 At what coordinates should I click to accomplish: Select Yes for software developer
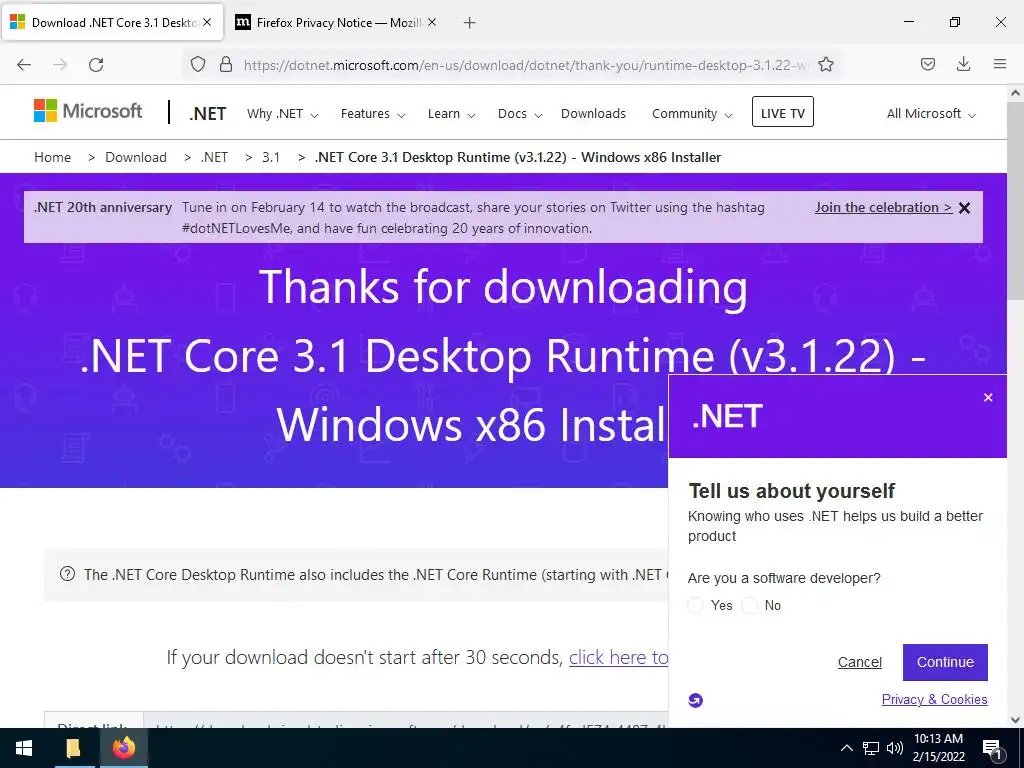(x=696, y=605)
